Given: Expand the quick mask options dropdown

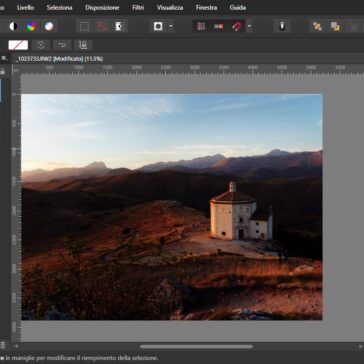Looking at the screenshot, I should (x=171, y=26).
